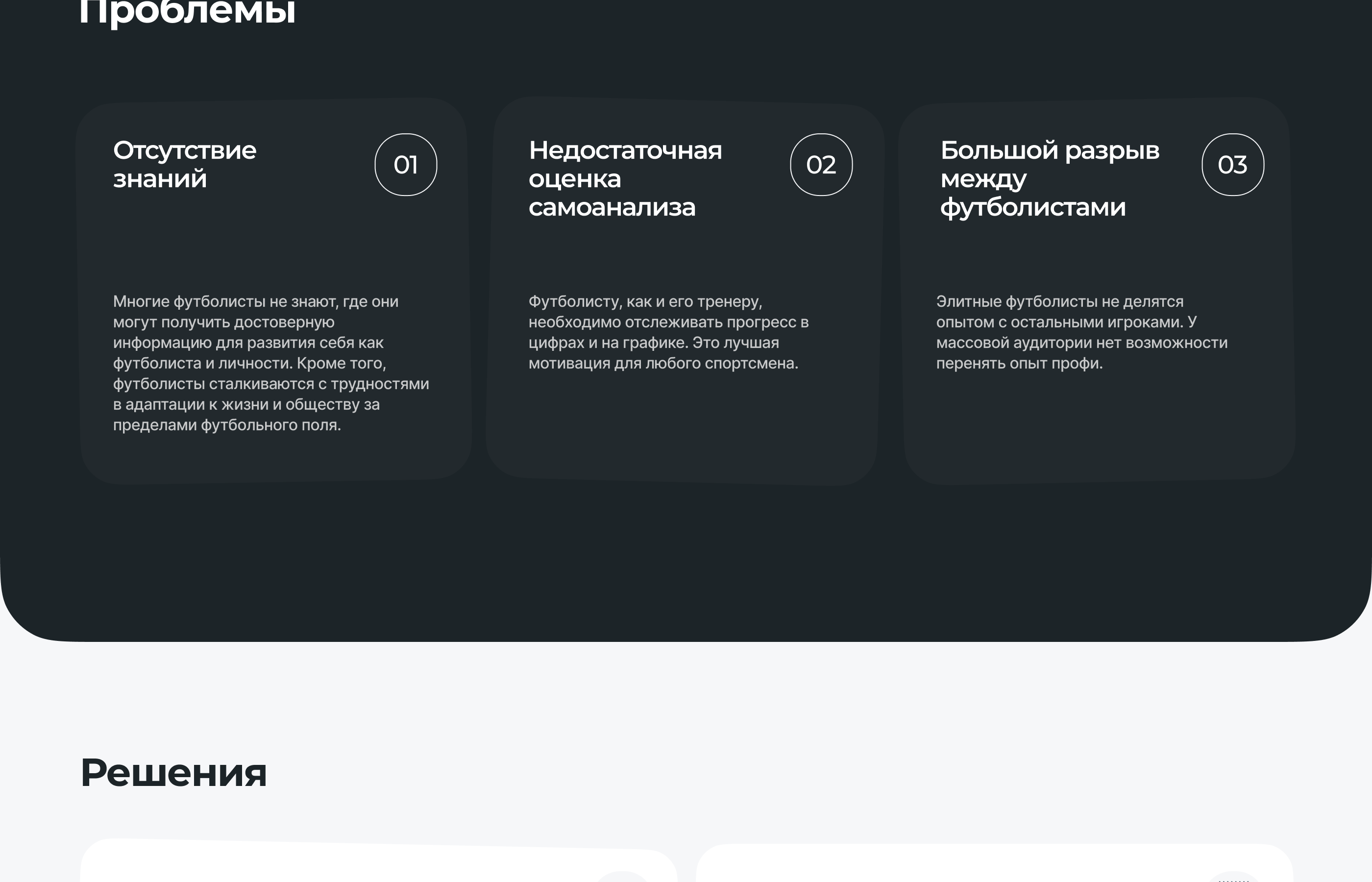The width and height of the screenshot is (1372, 882).
Task: Select the 'Отсутствие знаний' card title
Action: tap(184, 164)
